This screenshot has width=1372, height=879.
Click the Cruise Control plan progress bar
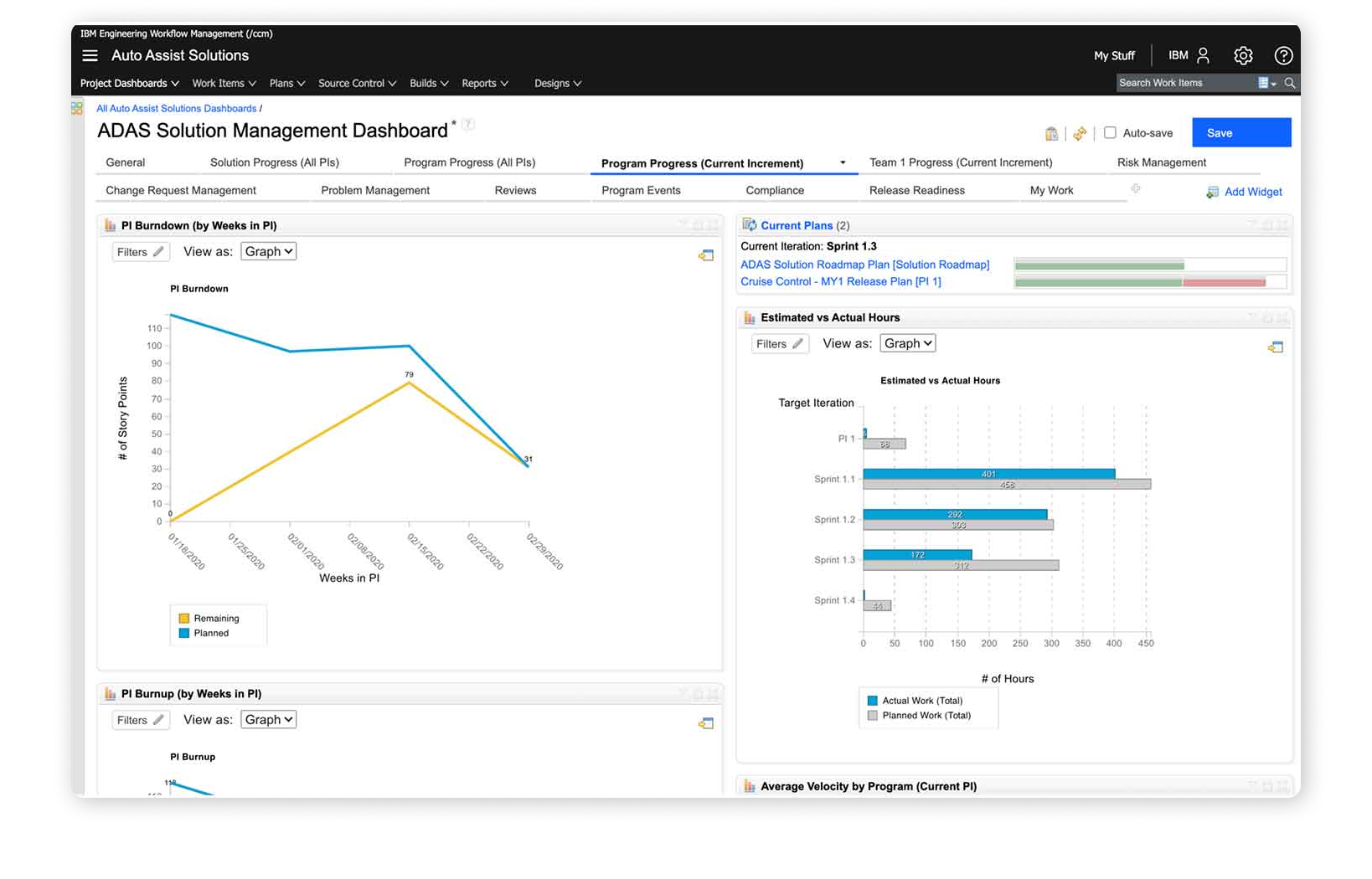tap(1150, 282)
